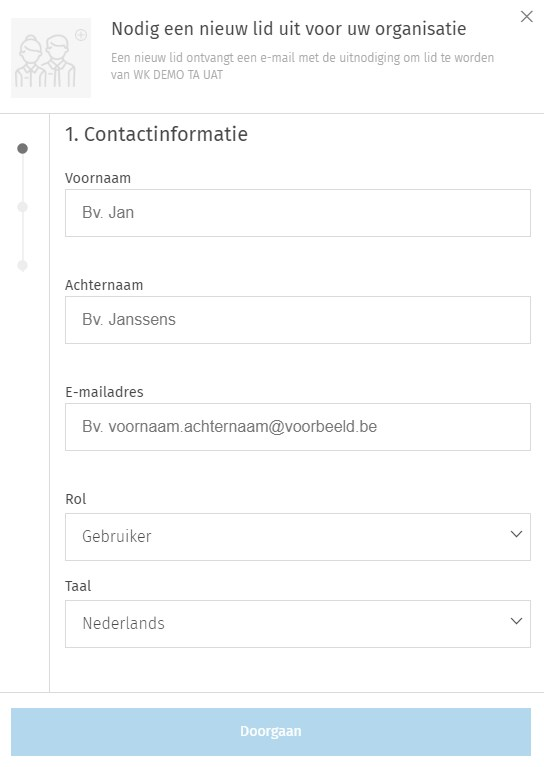Screen dimensions: 544x767
Task: Jump to the second step dot
Action: point(23,207)
